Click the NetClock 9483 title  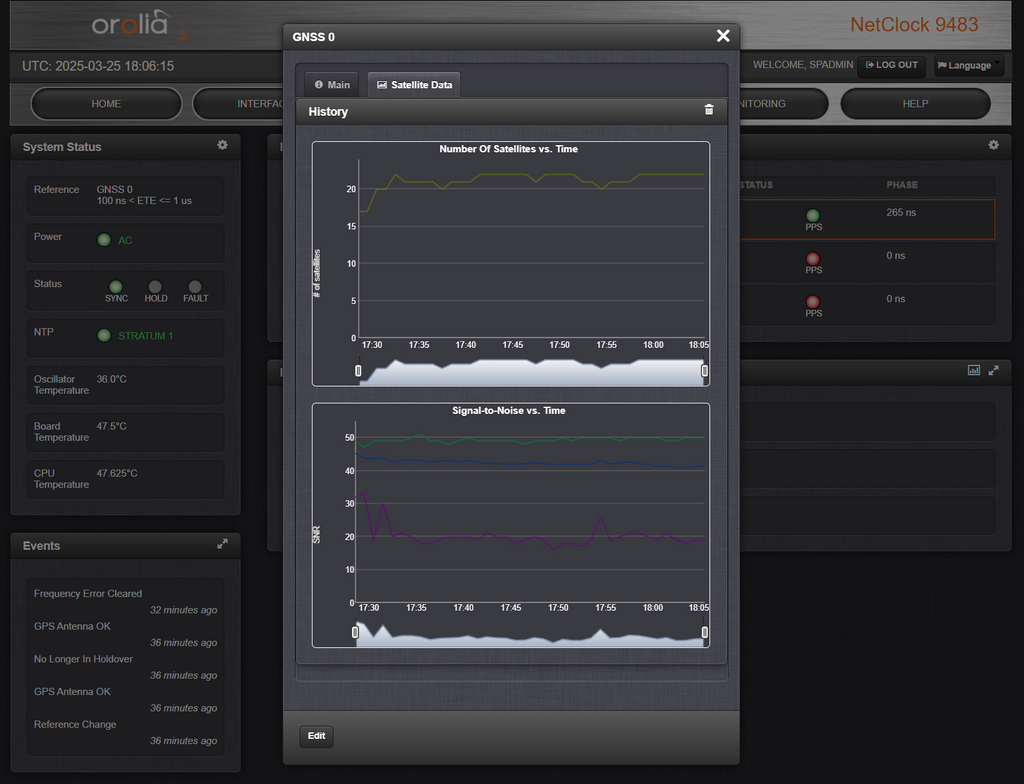pos(914,25)
